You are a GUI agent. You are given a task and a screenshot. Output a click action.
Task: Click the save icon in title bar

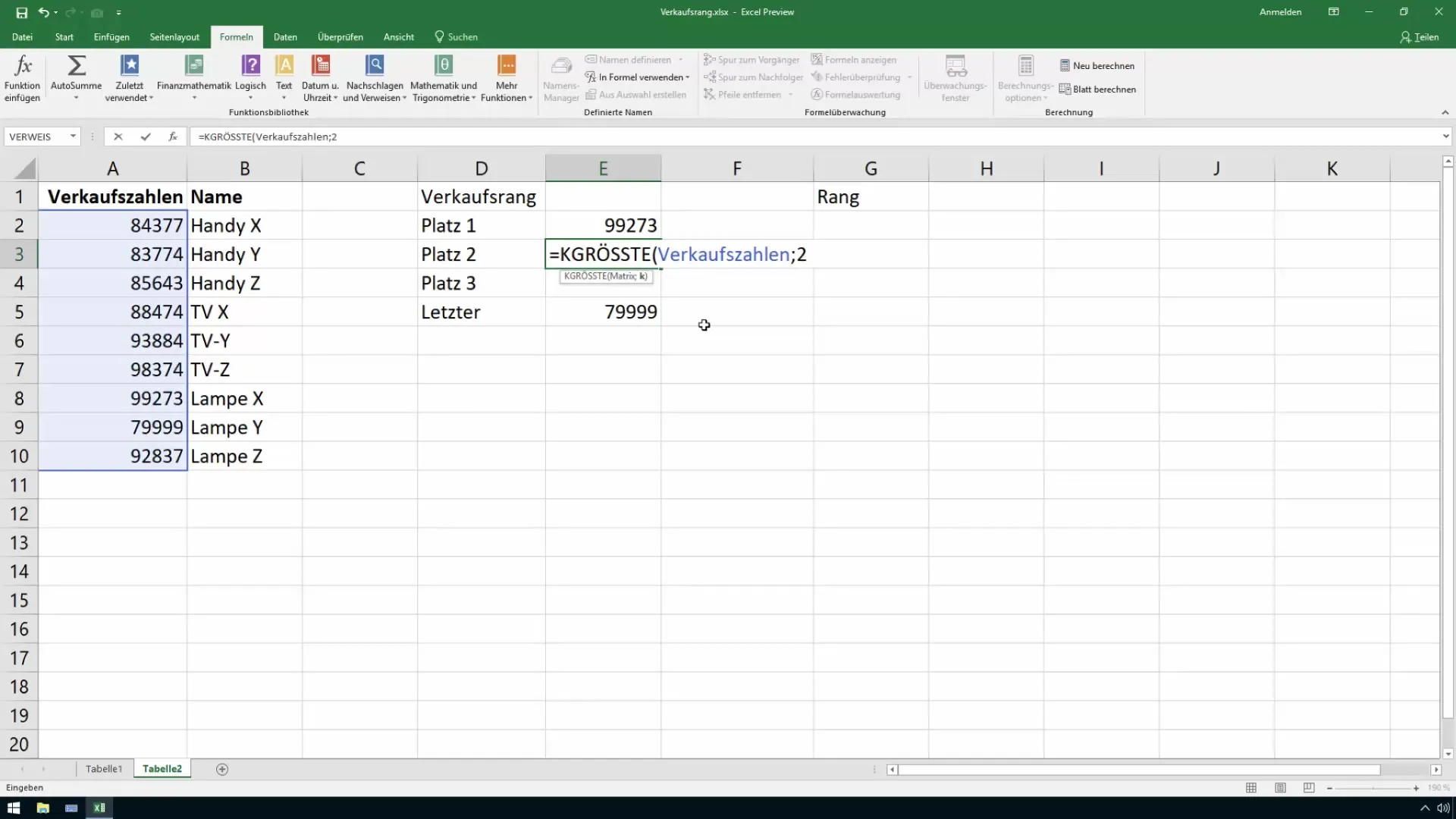21,12
